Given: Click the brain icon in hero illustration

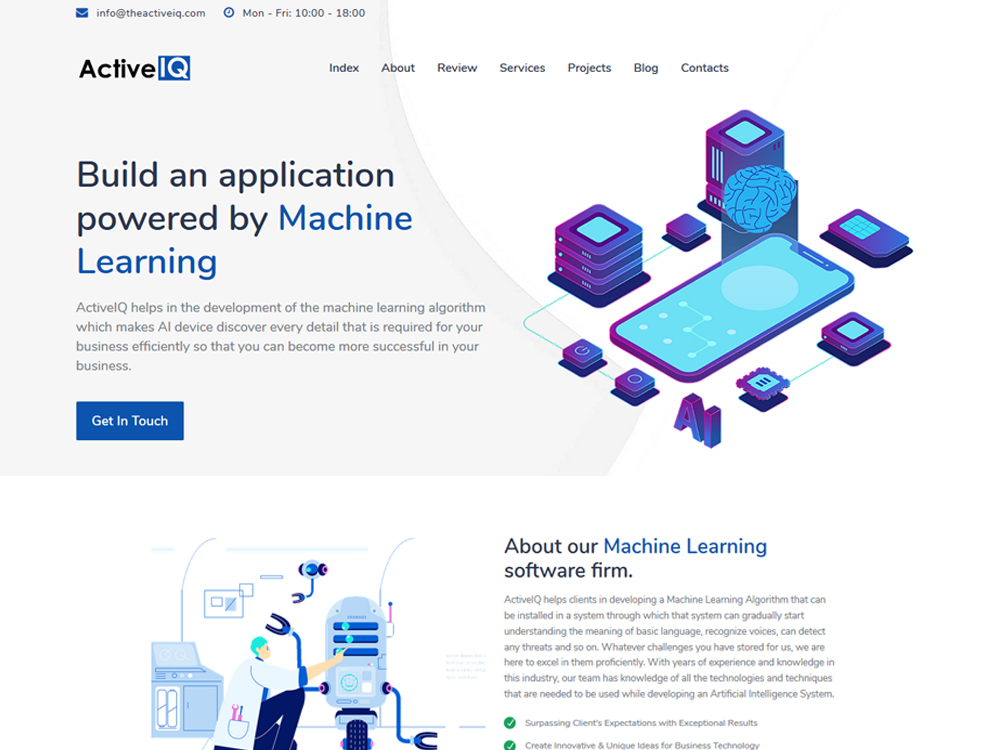Looking at the screenshot, I should coord(760,196).
